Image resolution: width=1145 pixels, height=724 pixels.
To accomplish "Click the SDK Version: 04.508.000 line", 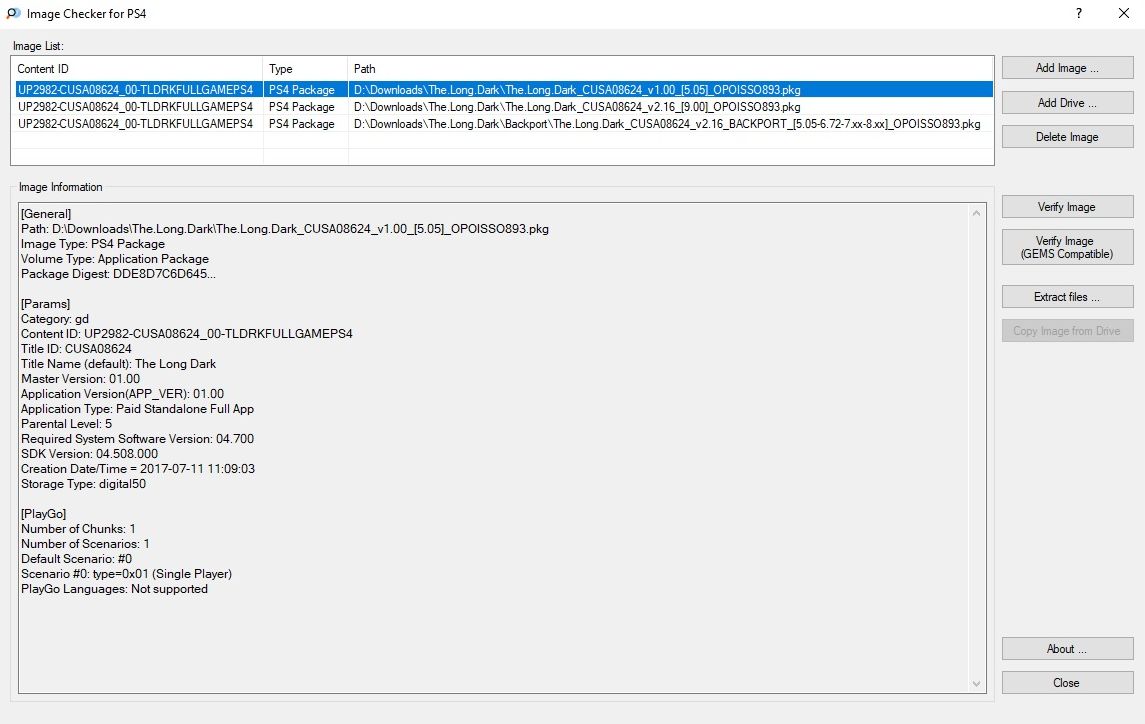I will tap(89, 454).
